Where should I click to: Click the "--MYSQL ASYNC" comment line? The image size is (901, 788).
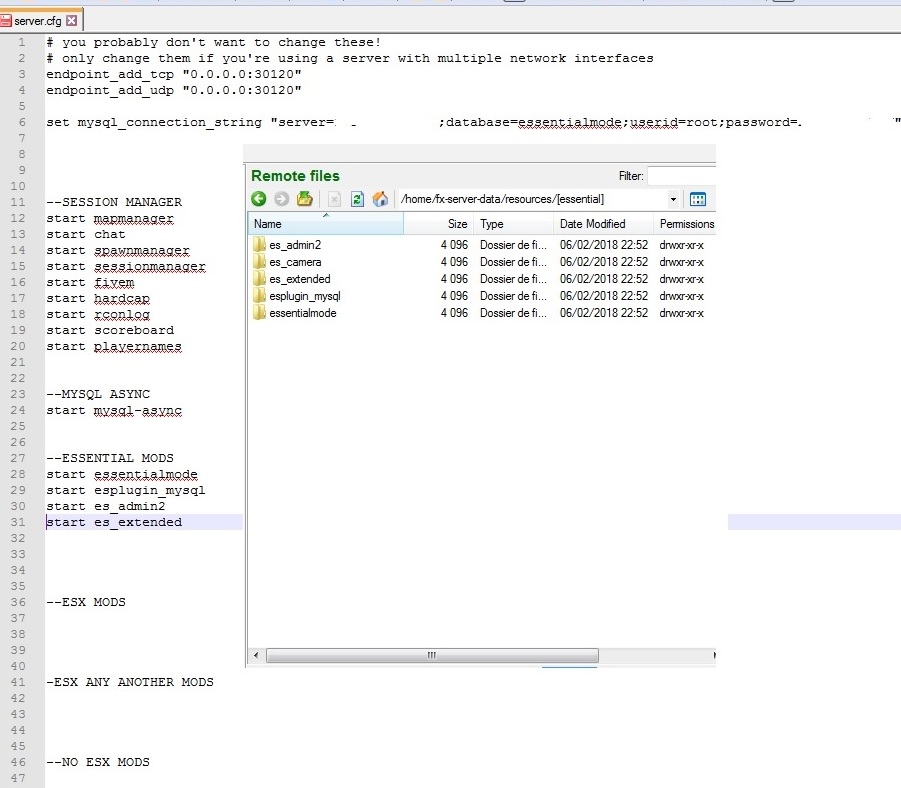(98, 394)
